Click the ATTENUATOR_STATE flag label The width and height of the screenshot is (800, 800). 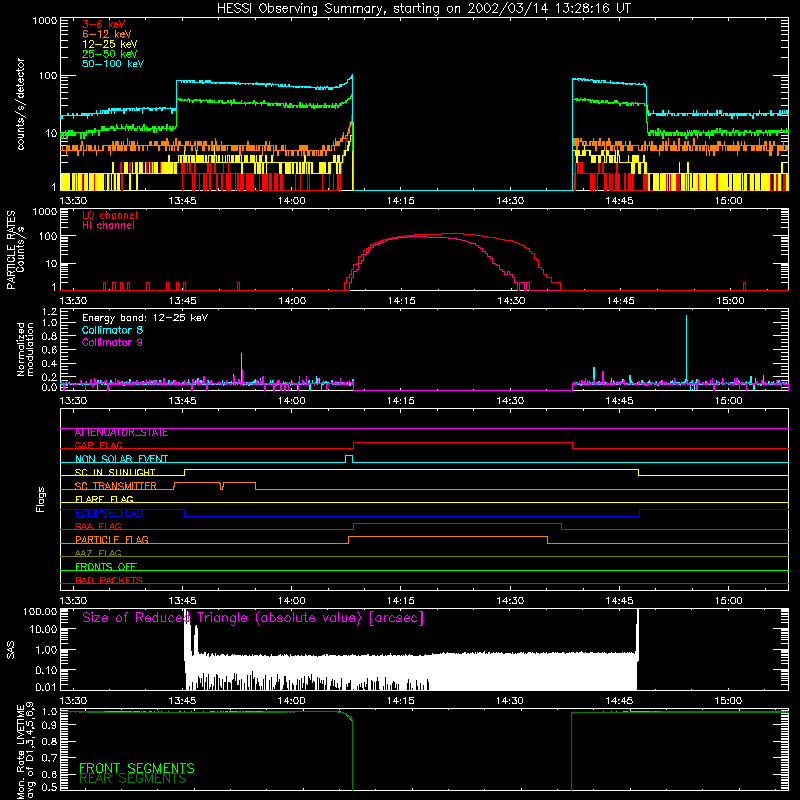point(121,433)
